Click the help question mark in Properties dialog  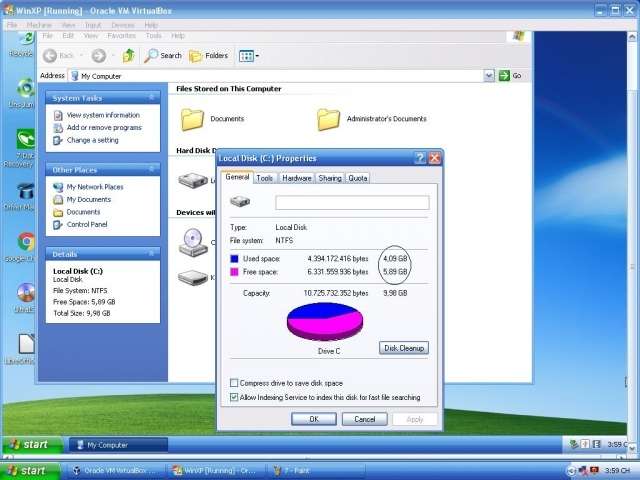coord(420,158)
